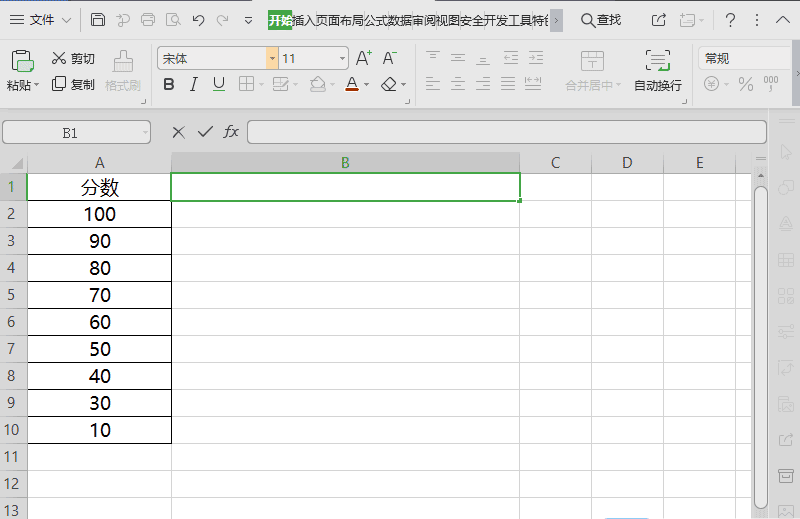Click the Redo arrow icon
Screen dimensions: 800x519
pyautogui.click(x=222, y=20)
